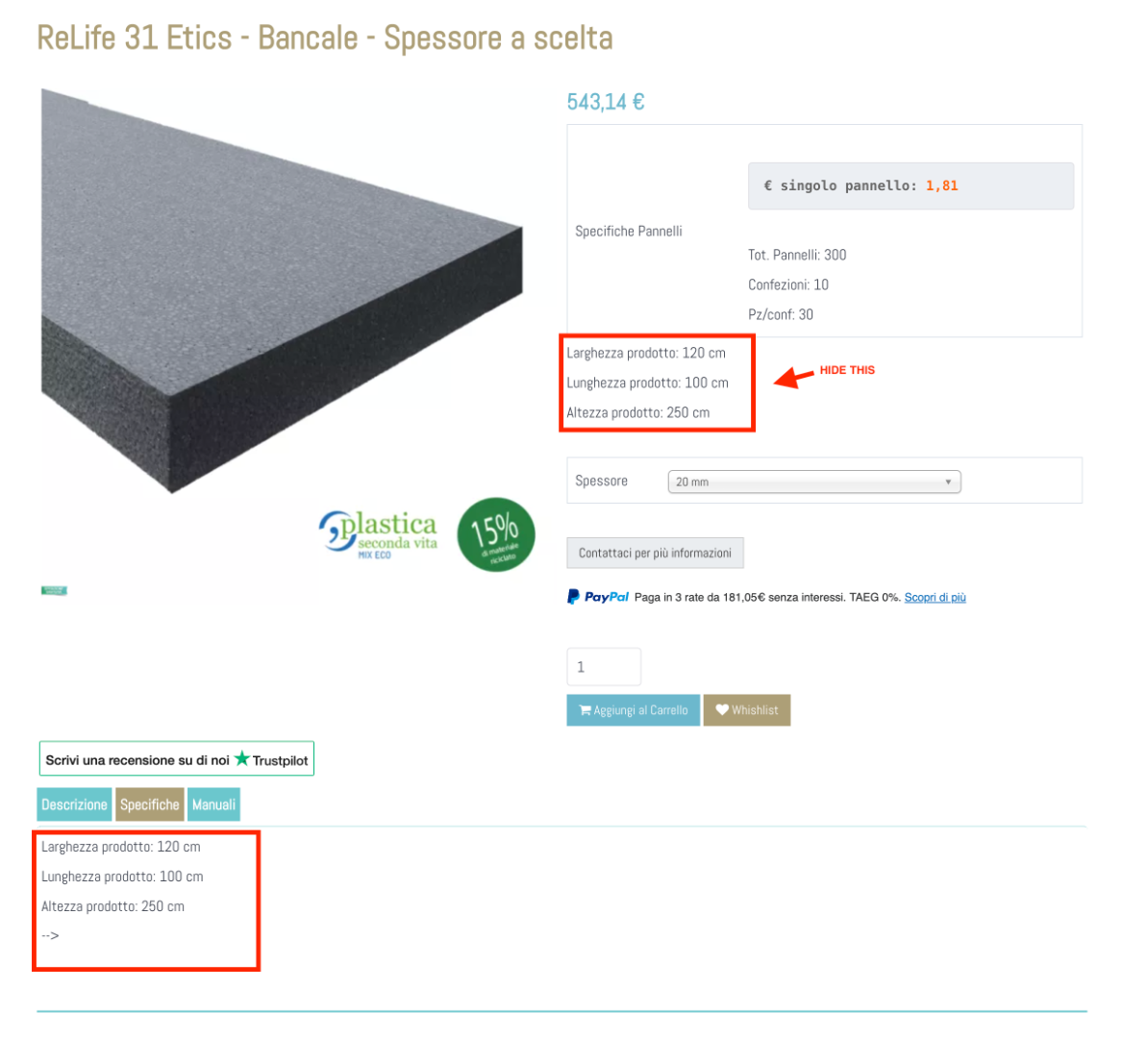Click the singolo pannello price box
This screenshot has height=1038, width=1148.
pyautogui.click(x=911, y=185)
